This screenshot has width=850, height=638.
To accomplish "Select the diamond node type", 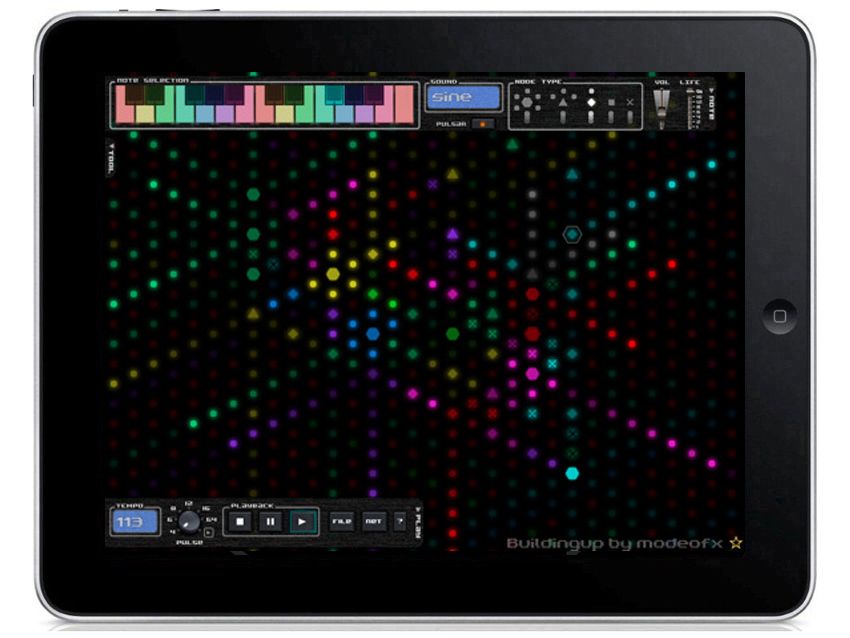I will click(x=592, y=102).
